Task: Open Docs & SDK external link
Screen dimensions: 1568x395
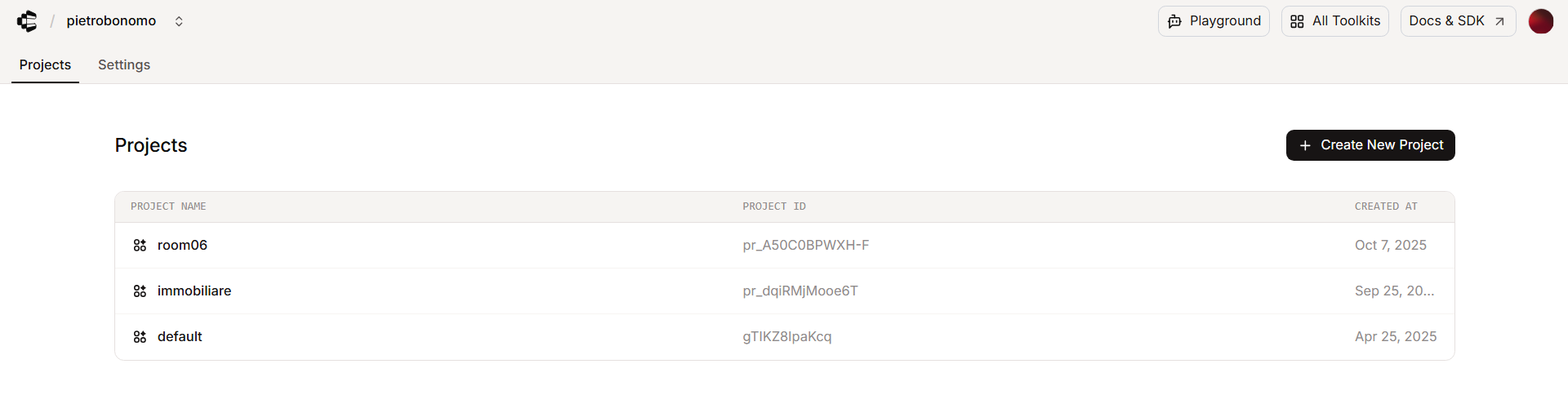Action: 1458,21
